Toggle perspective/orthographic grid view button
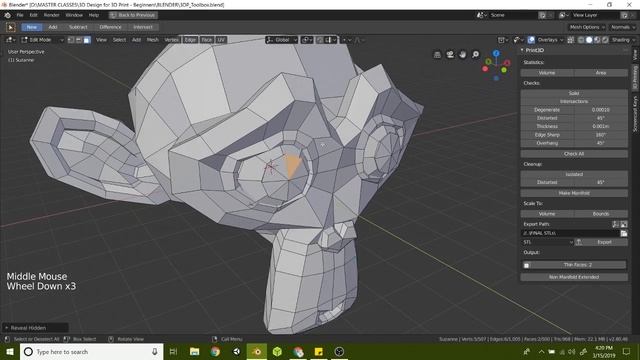This screenshot has height=360, width=640. tap(437, 55)
